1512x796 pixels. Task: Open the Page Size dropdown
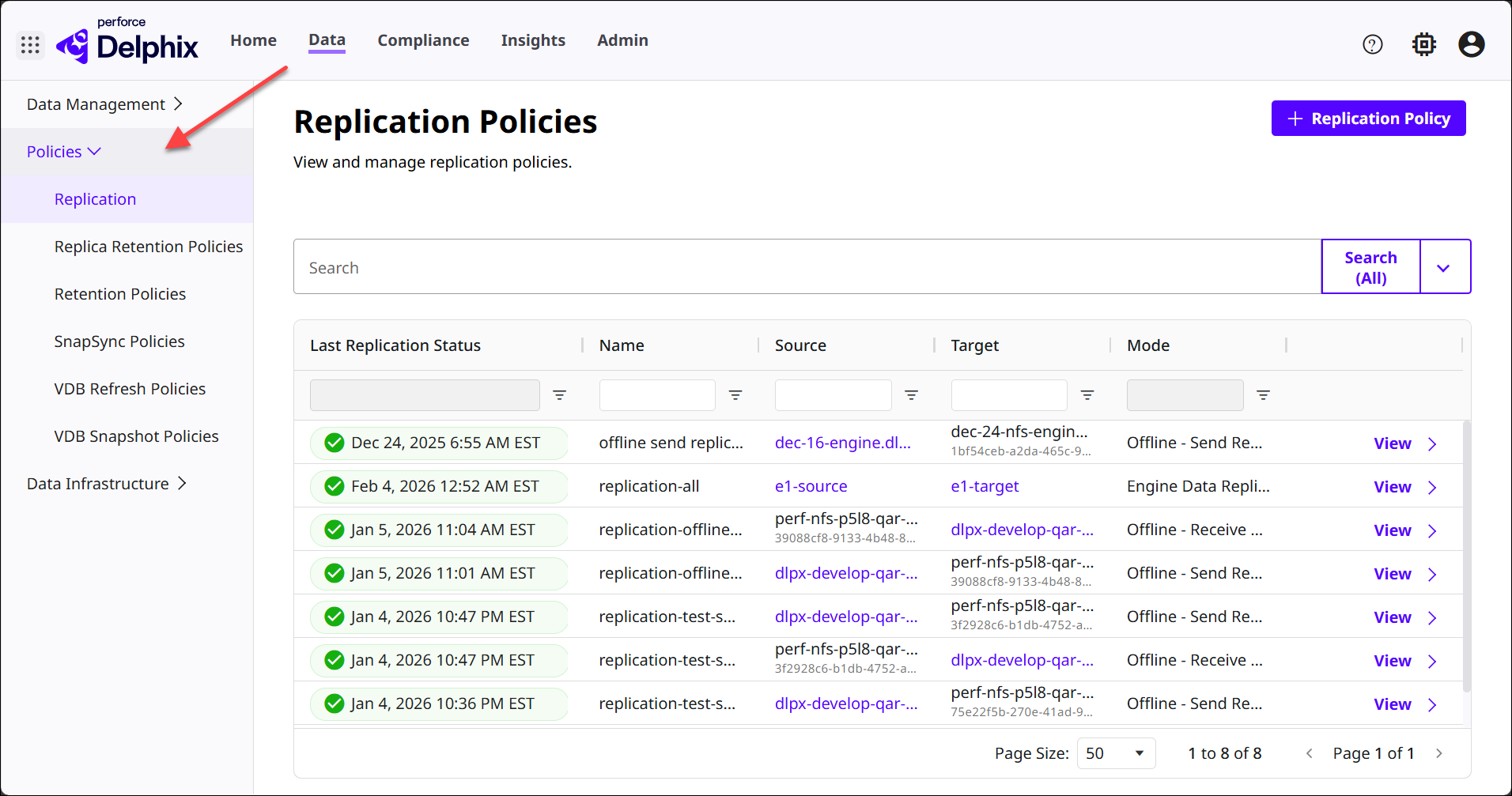1116,753
